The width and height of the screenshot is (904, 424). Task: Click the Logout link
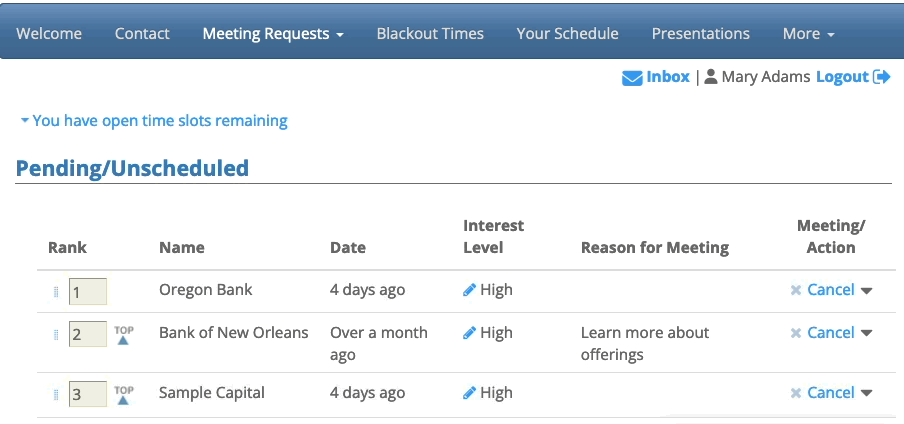842,77
